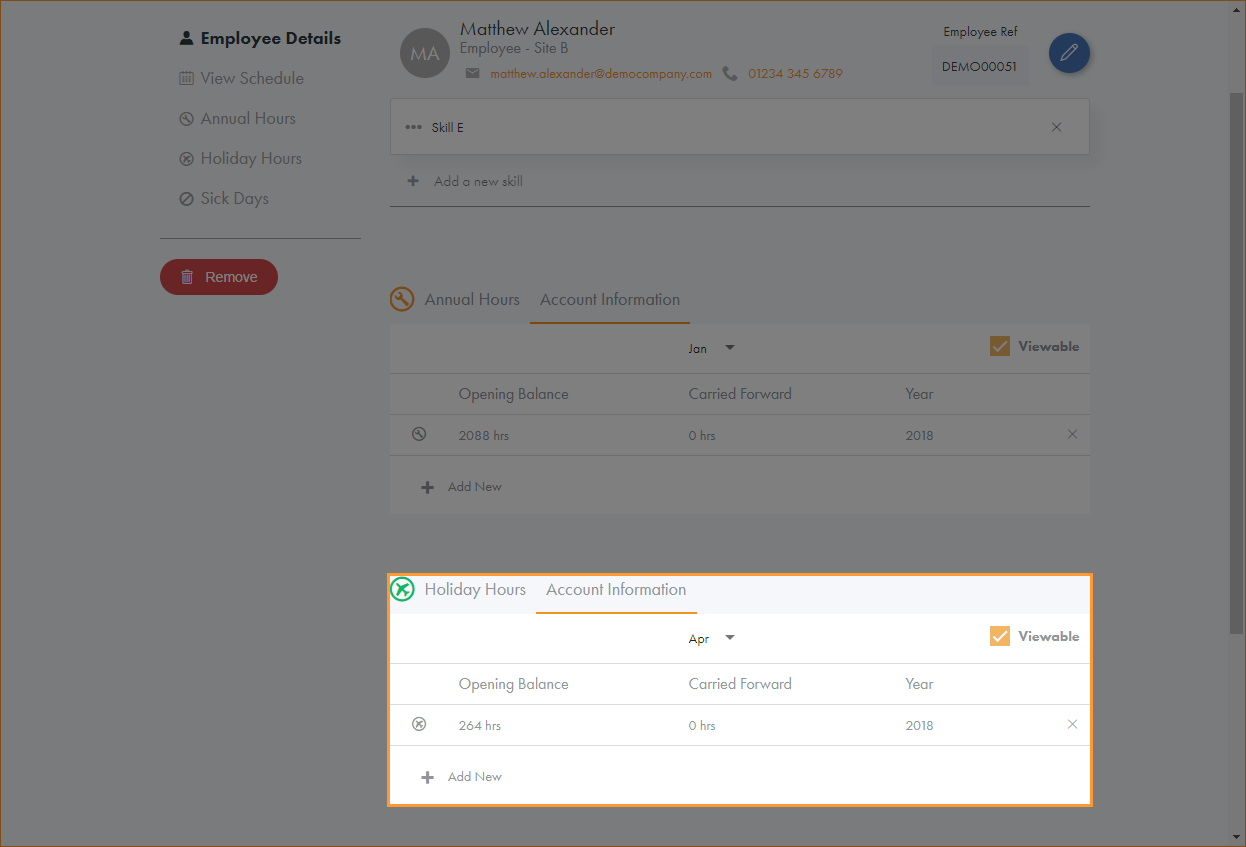Toggle Viewable checkbox in Holiday Hours section
The image size is (1246, 847).
1000,636
